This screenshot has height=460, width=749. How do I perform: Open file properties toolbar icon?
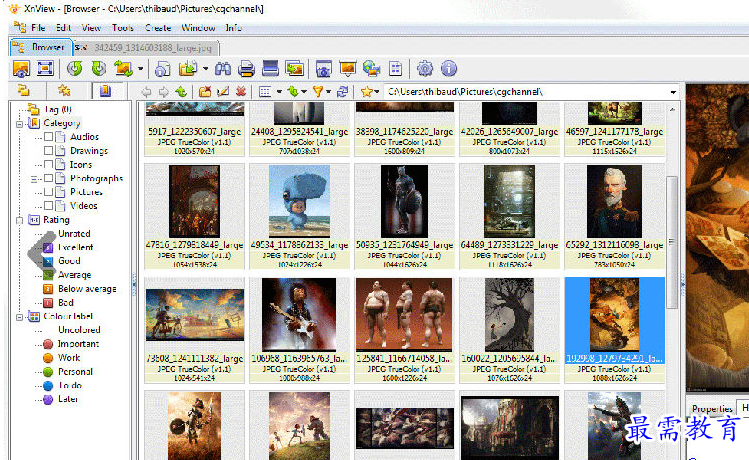(x=162, y=69)
